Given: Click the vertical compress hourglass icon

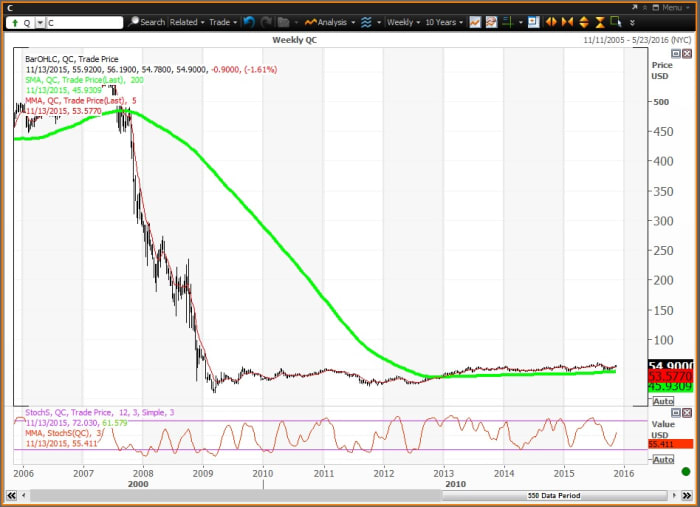Looking at the screenshot, I should pyautogui.click(x=600, y=22).
